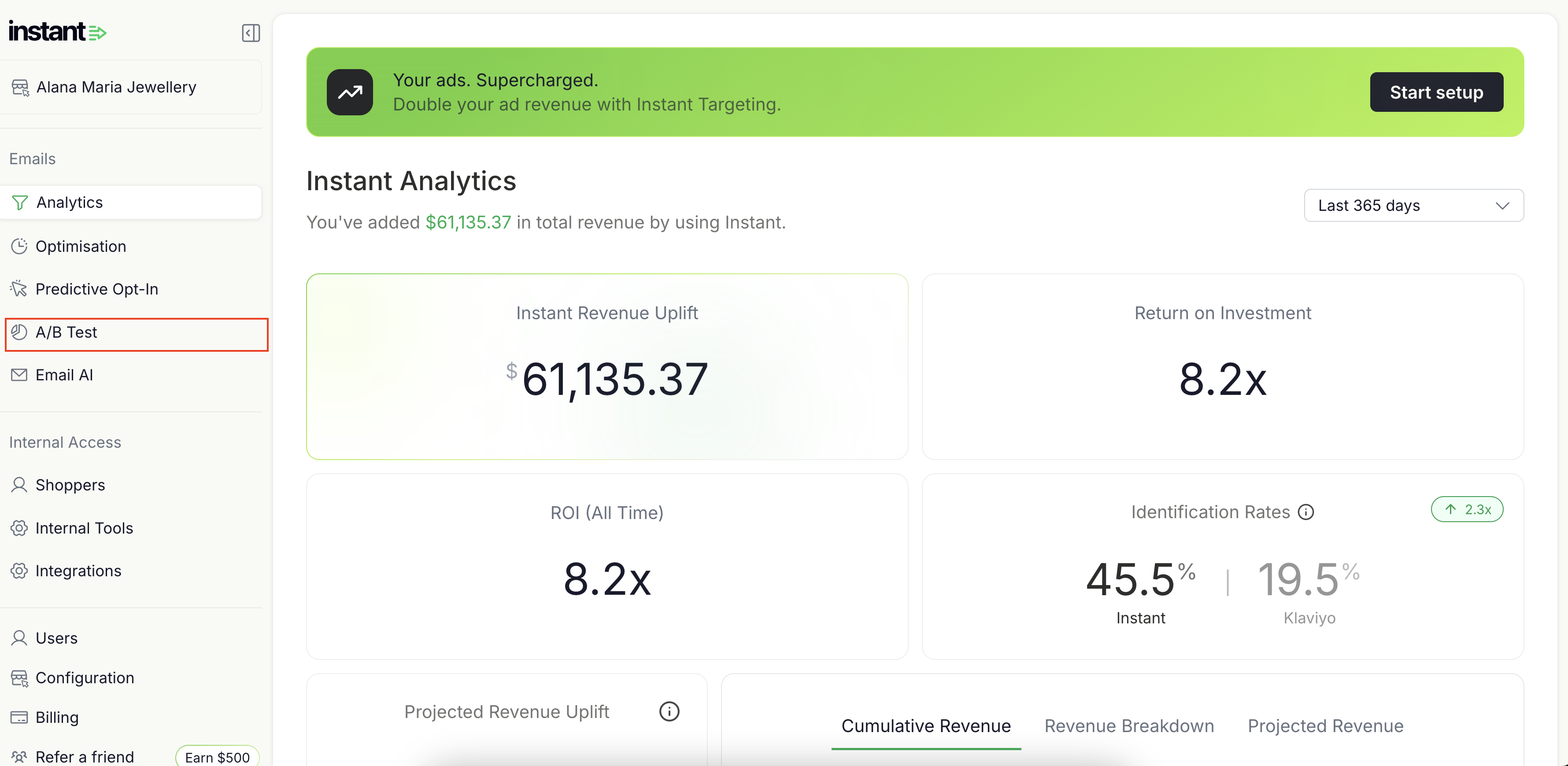Click the Refer a friend people icon
The width and height of the screenshot is (1568, 766).
pyautogui.click(x=19, y=757)
